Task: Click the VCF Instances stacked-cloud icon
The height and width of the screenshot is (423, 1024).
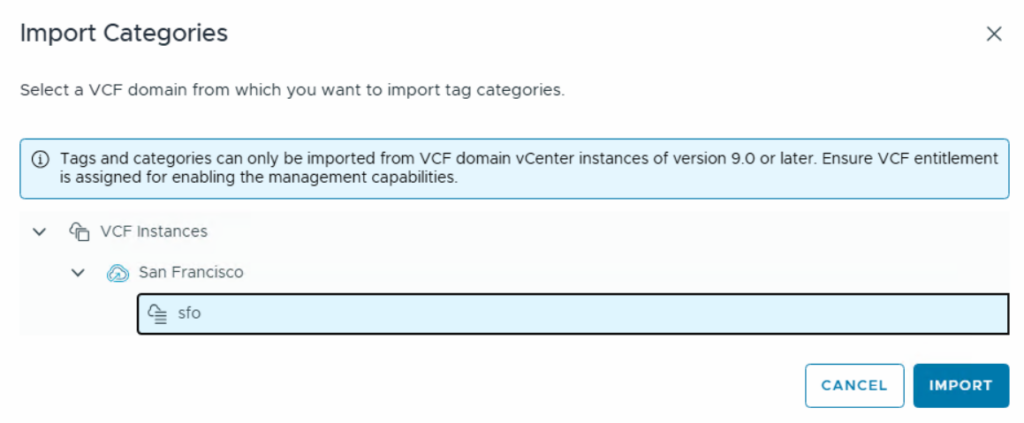Action: pos(80,231)
